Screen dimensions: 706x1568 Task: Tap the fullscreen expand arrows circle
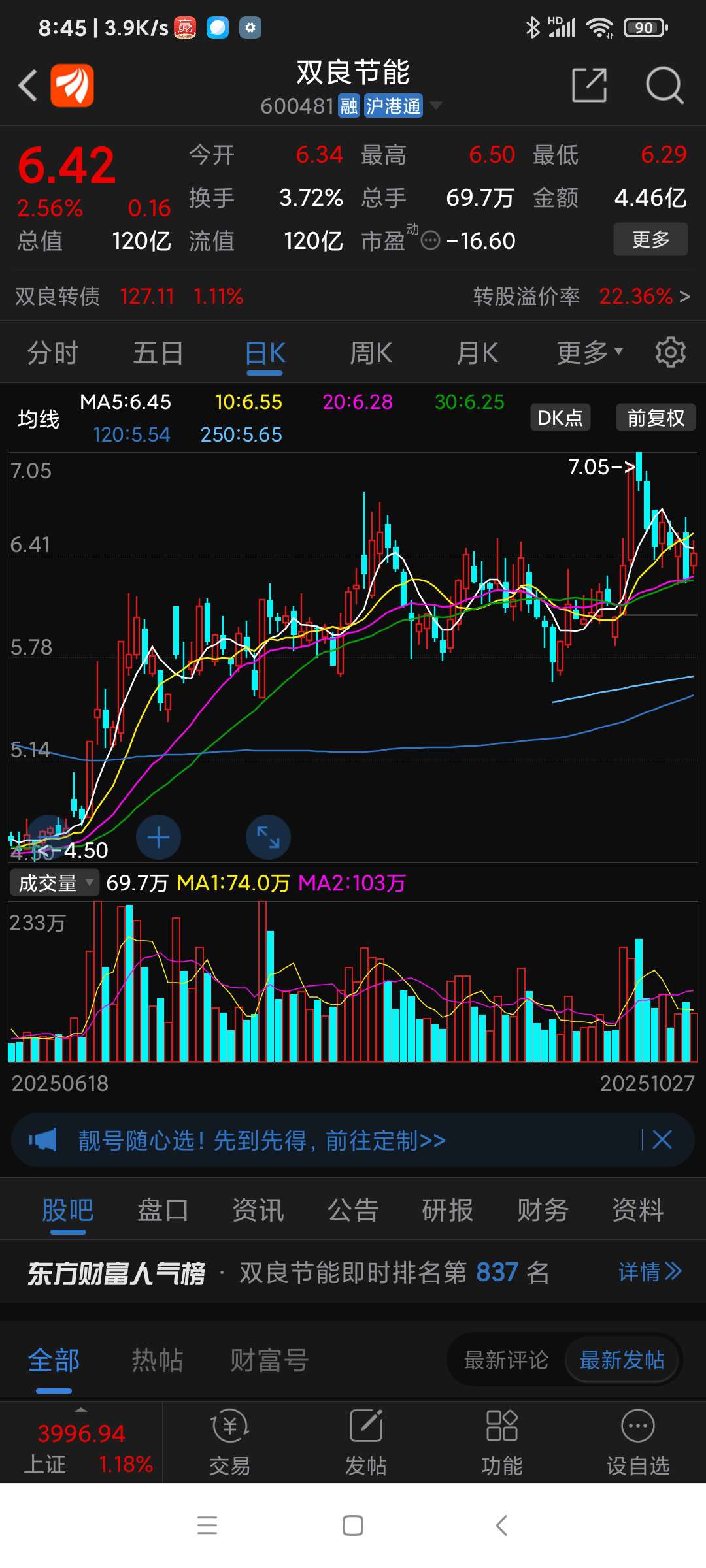click(268, 838)
